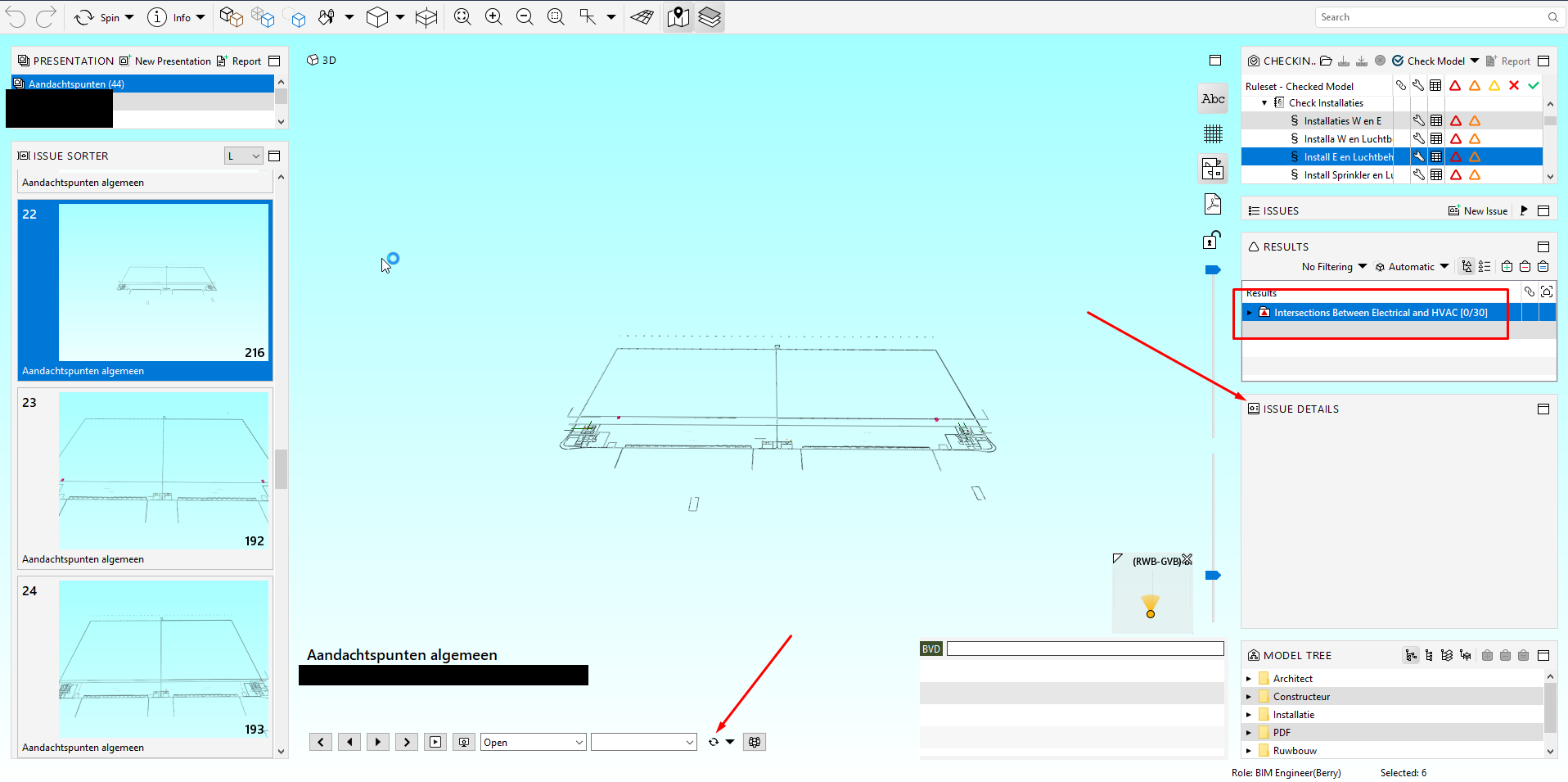Click the upper blue slider marker

(x=1213, y=269)
